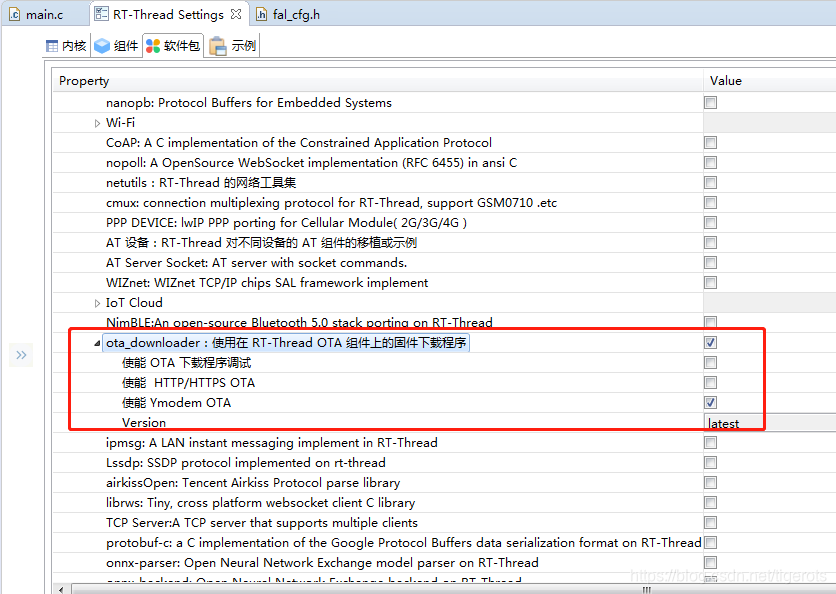Select the 'airkissOpen: Tencent Airkiss' row text

pos(253,483)
